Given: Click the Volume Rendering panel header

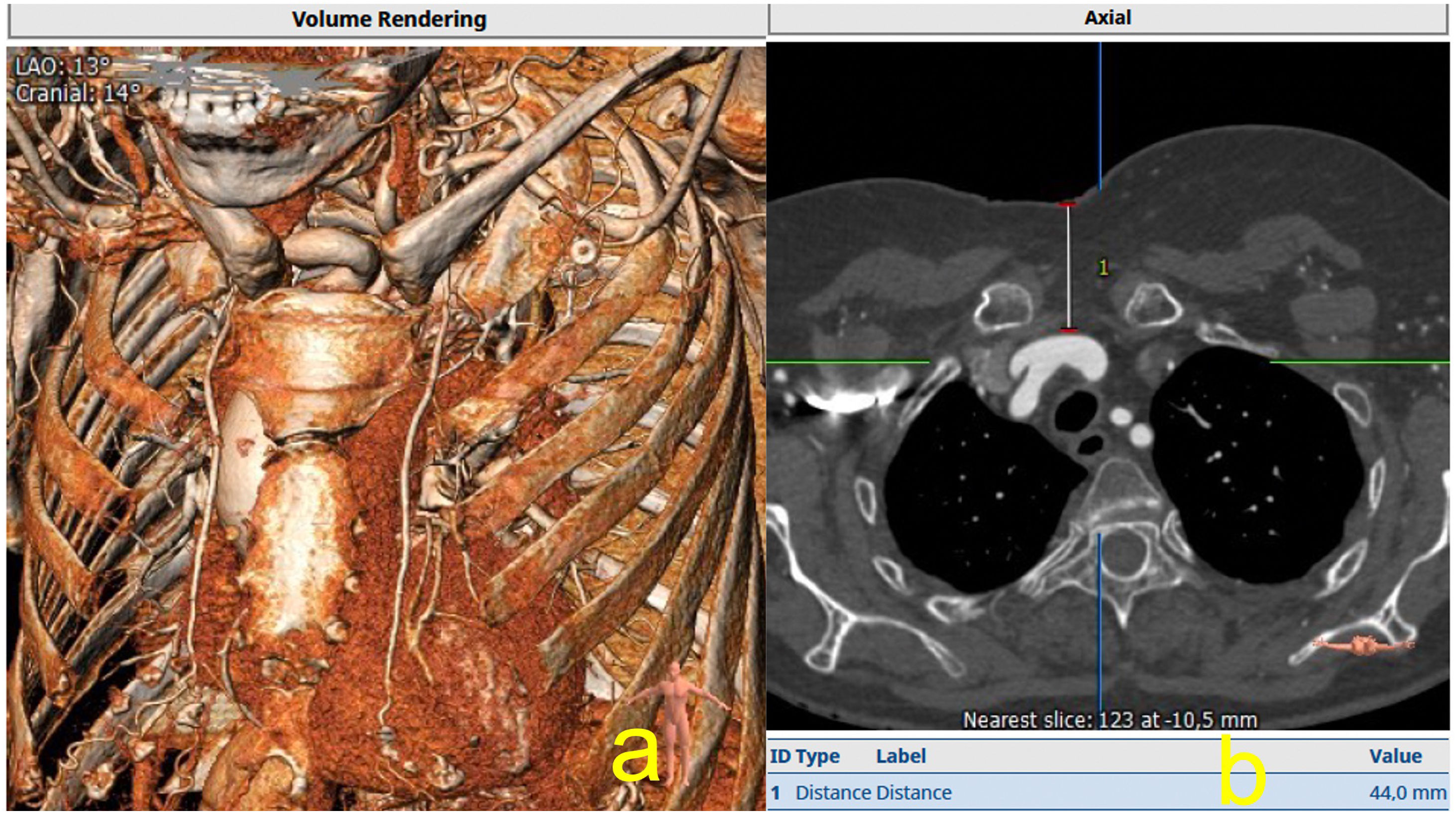Looking at the screenshot, I should coord(388,20).
